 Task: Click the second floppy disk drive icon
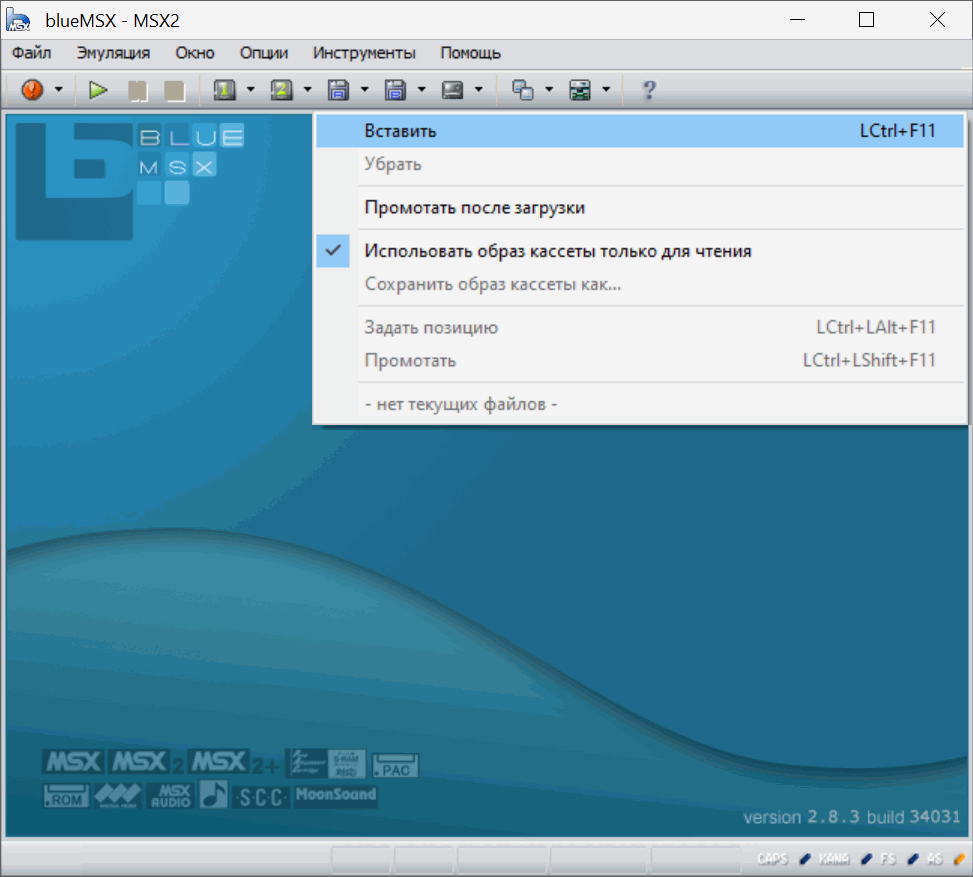(395, 90)
